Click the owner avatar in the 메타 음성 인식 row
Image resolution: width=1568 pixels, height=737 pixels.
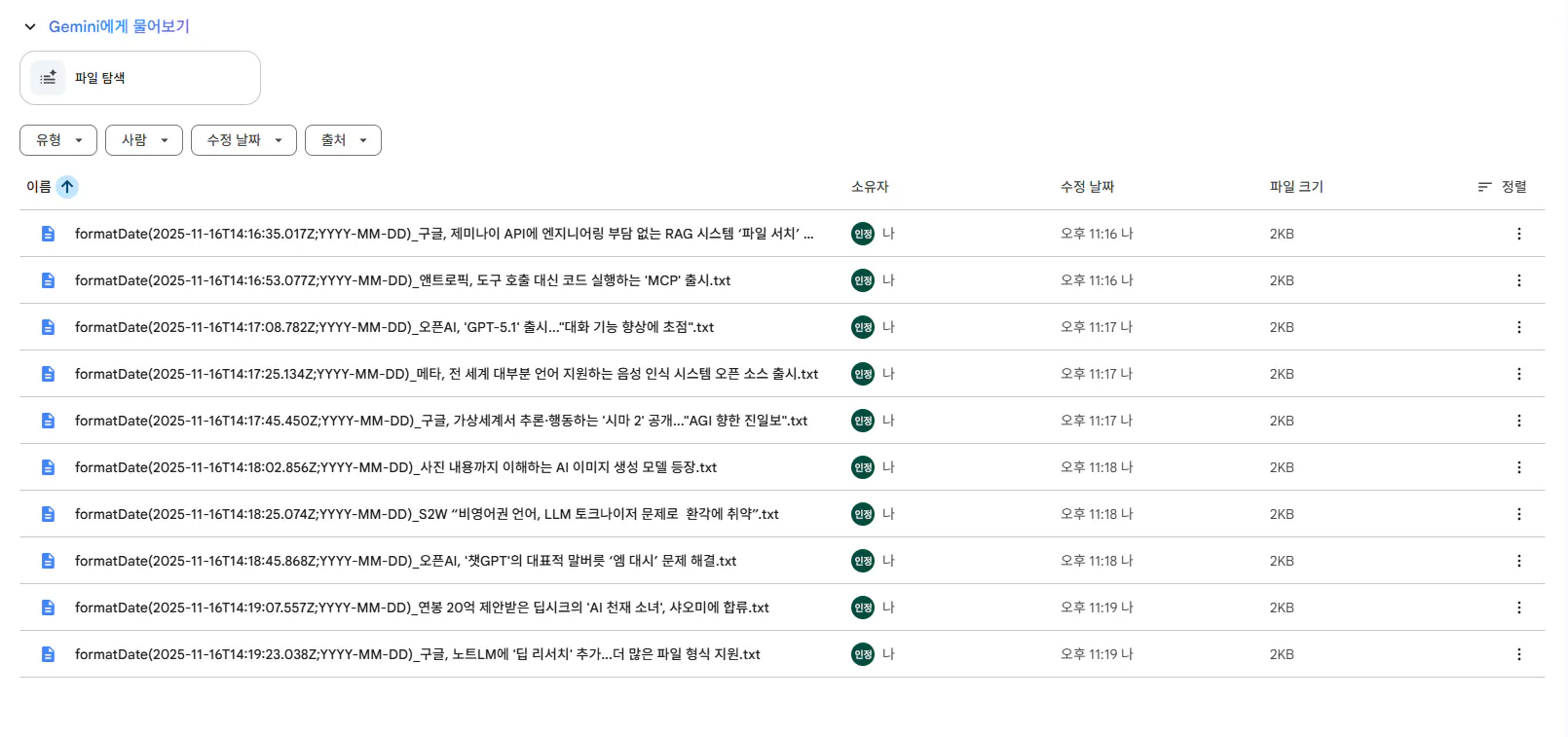coord(863,374)
